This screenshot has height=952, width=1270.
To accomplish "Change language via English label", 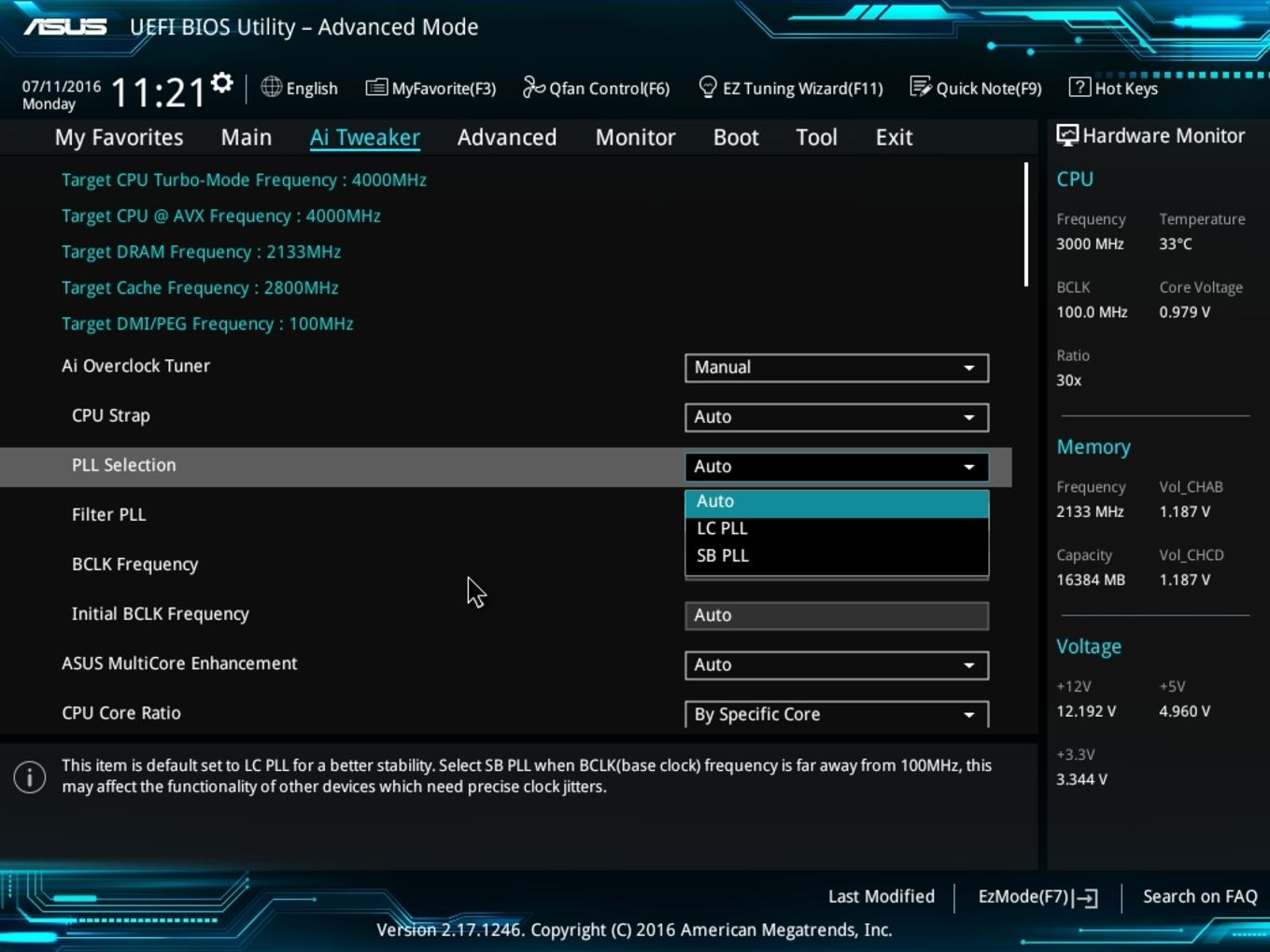I will tap(312, 89).
